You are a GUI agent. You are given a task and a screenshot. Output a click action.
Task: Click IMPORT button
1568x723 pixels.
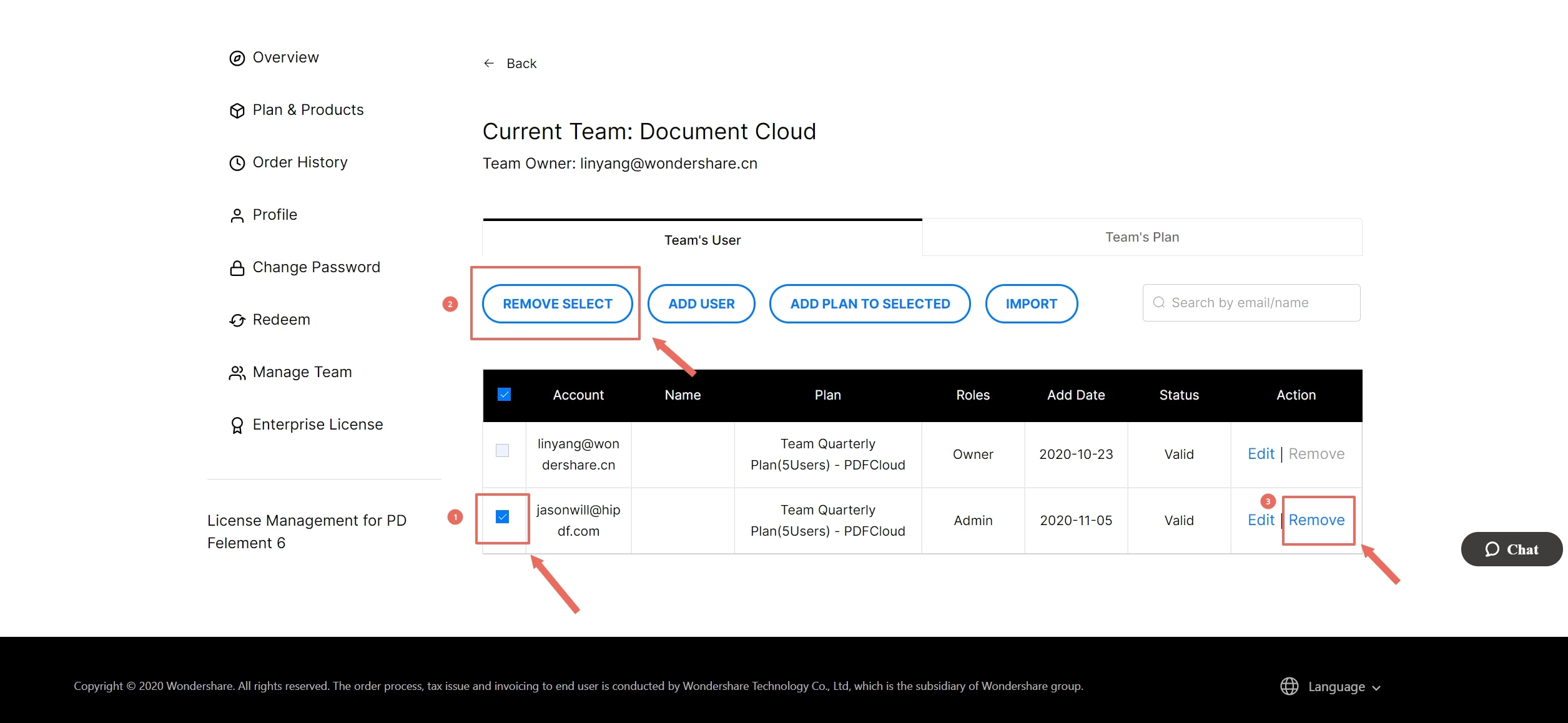coord(1031,303)
